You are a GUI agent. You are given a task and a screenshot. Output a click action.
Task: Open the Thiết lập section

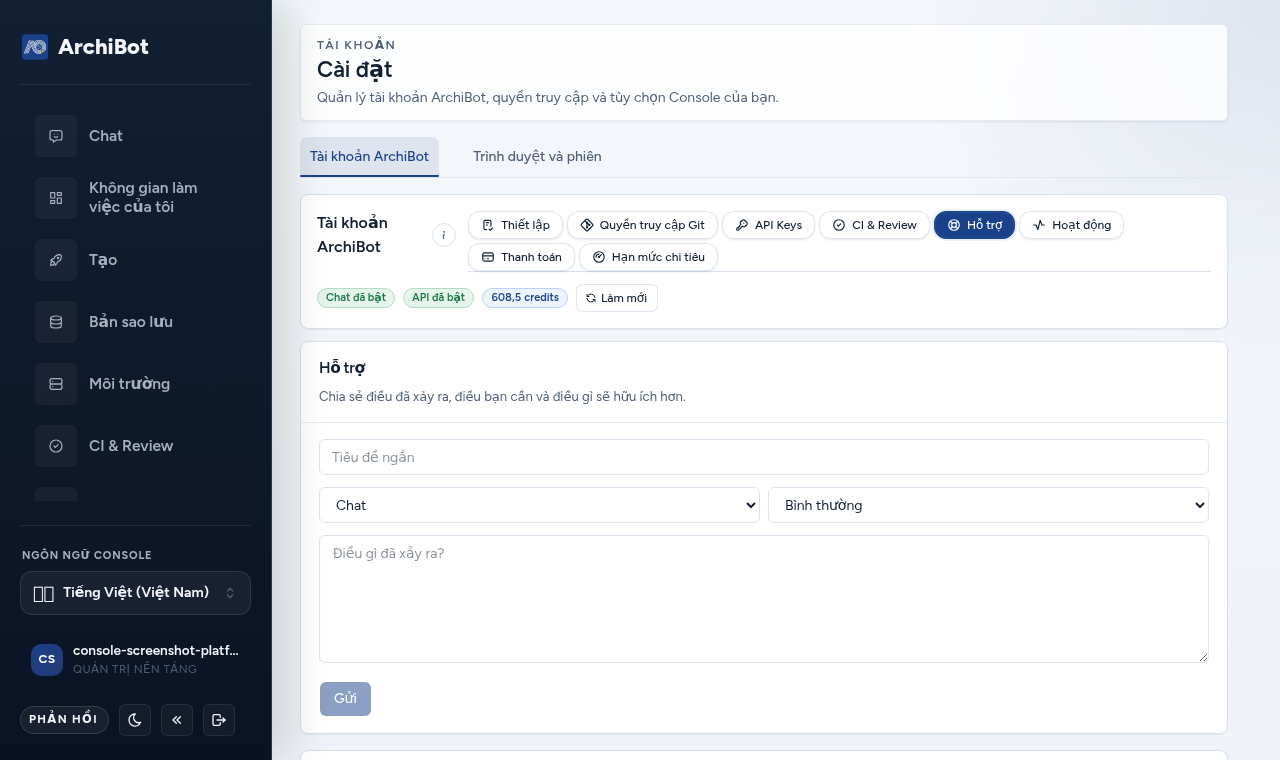515,225
